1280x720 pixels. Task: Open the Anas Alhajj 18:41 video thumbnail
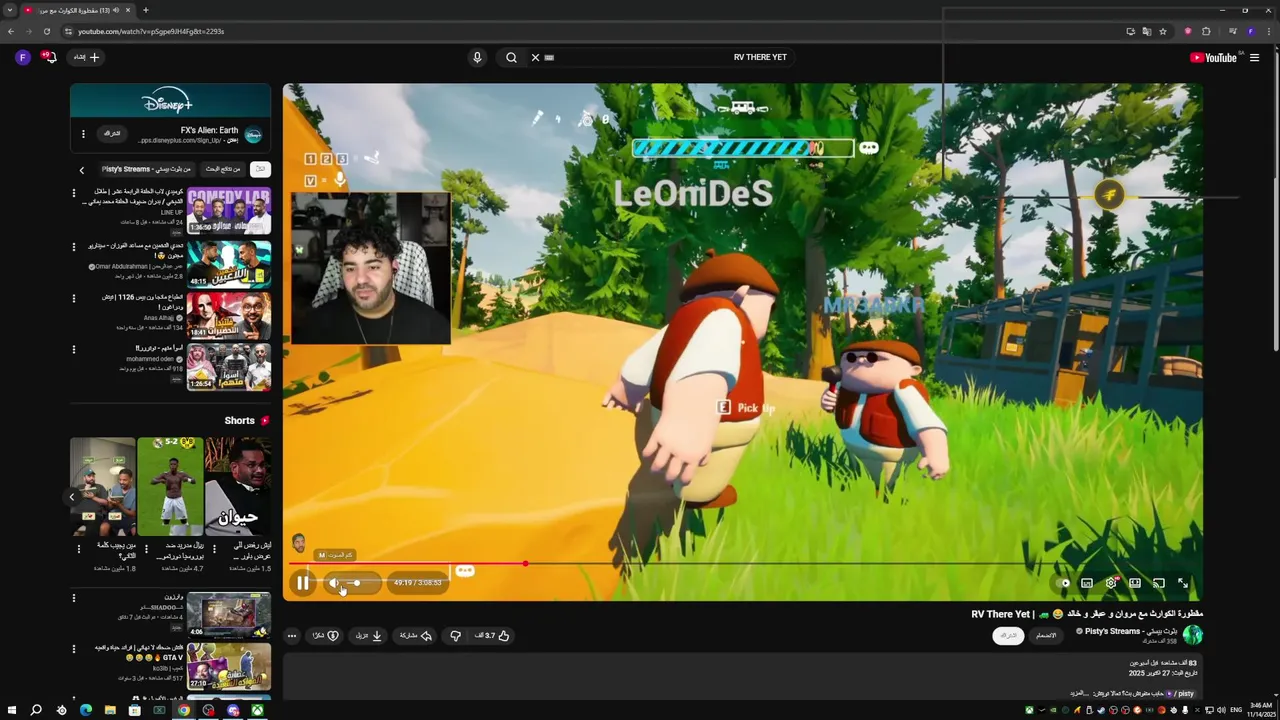(x=229, y=316)
